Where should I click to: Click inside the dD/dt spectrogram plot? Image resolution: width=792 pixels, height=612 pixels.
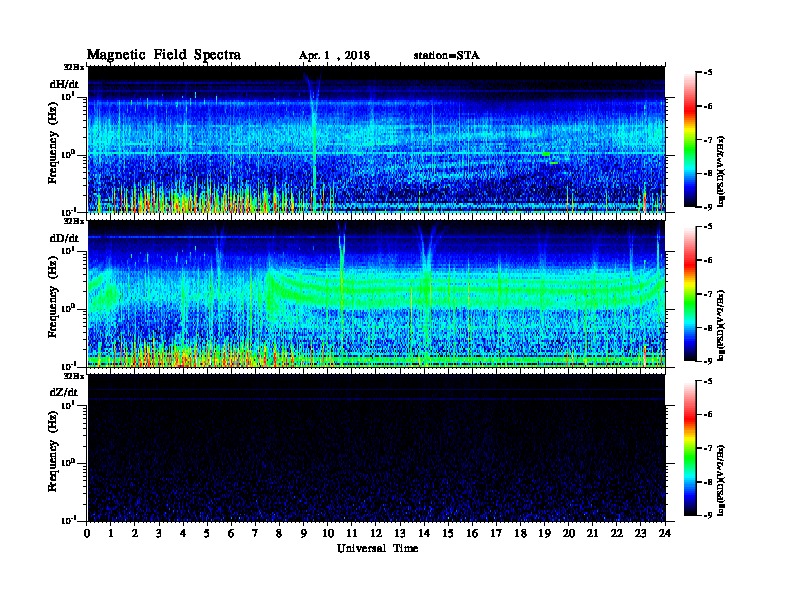[376, 294]
